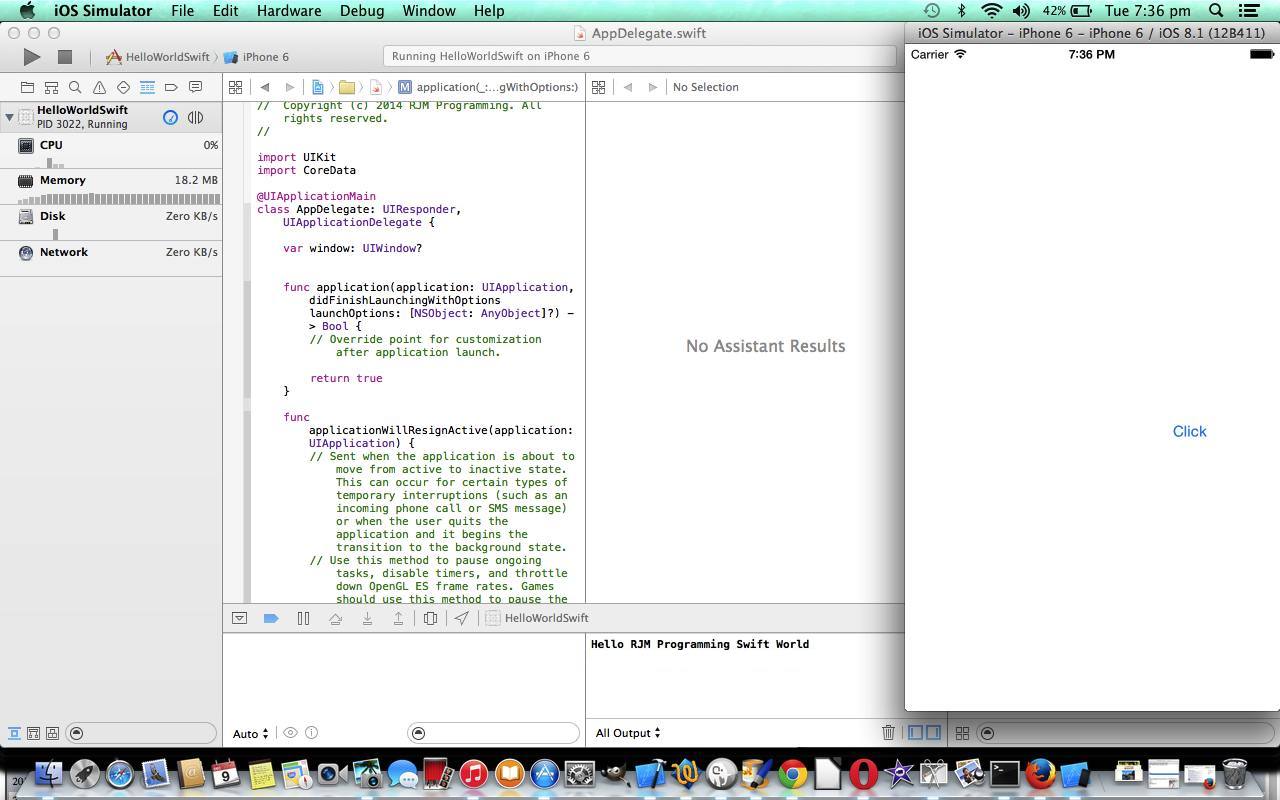
Task: Go back in assistant editor history
Action: (628, 87)
